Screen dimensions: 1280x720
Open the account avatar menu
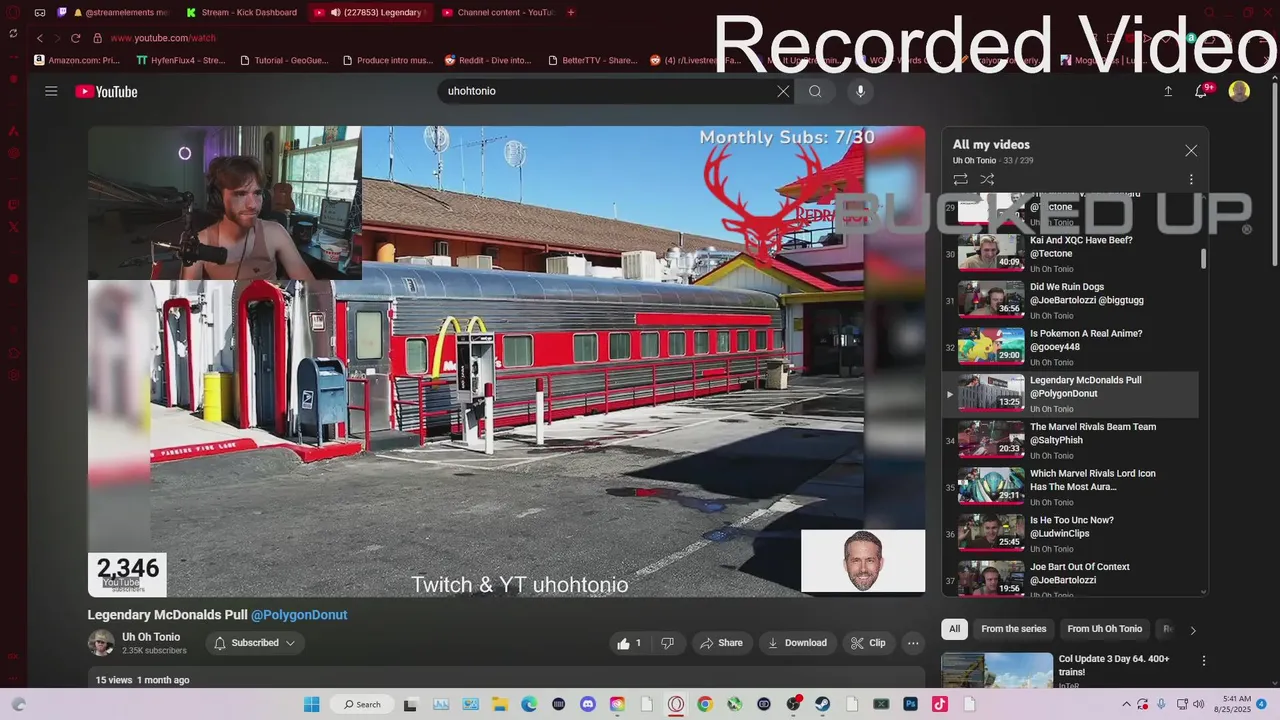click(1239, 91)
